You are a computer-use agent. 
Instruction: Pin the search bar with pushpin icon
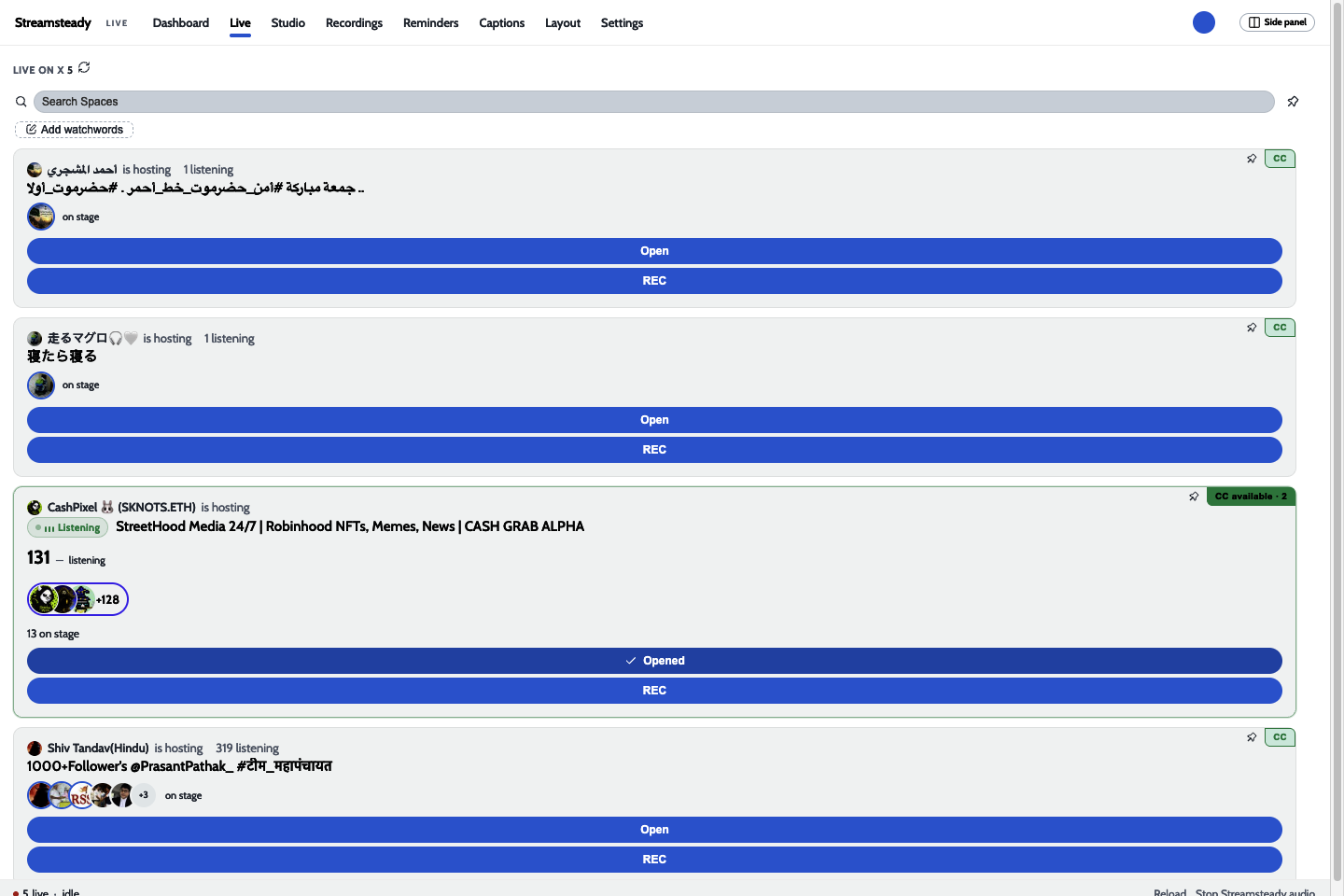pyautogui.click(x=1293, y=102)
